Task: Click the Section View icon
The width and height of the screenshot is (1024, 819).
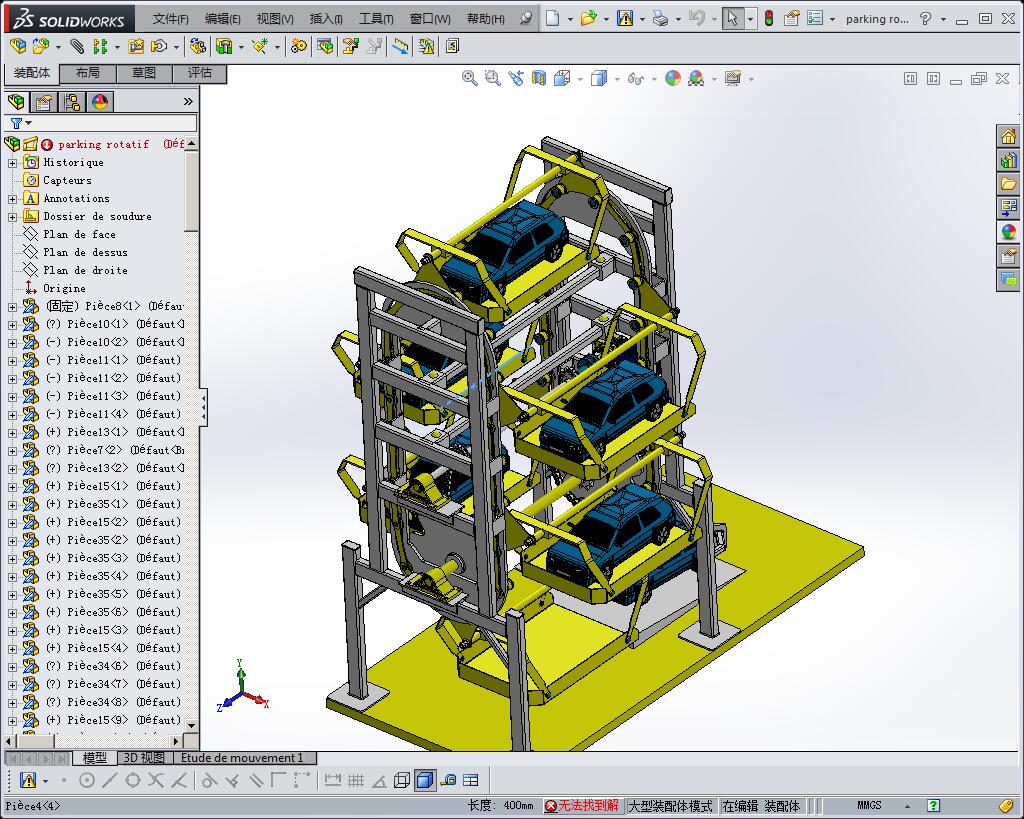Action: (539, 78)
